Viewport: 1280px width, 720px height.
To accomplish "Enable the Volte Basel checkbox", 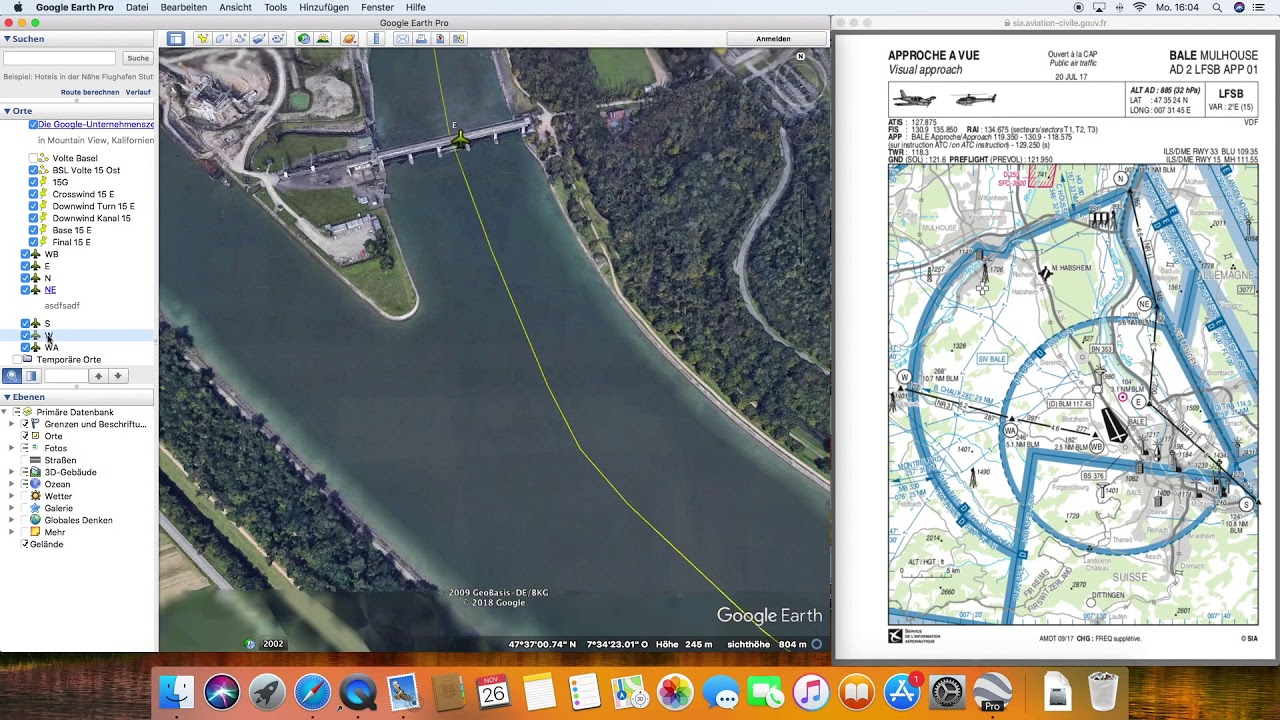I will coord(33,158).
